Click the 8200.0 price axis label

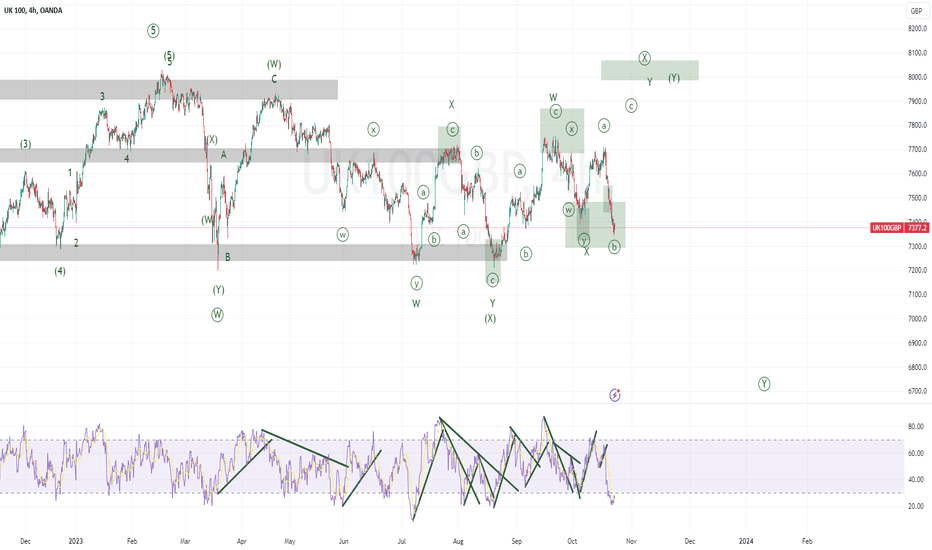click(x=917, y=29)
